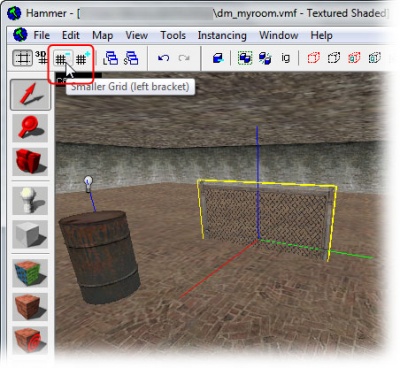Choose the Camera tool
Viewport: 400px width, 368px height.
[30, 161]
